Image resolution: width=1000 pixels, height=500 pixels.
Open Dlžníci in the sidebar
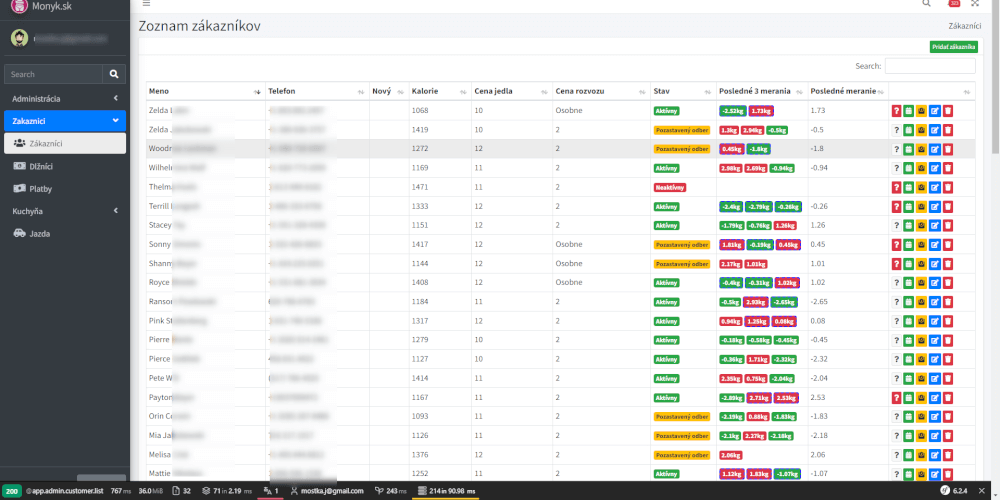point(40,165)
